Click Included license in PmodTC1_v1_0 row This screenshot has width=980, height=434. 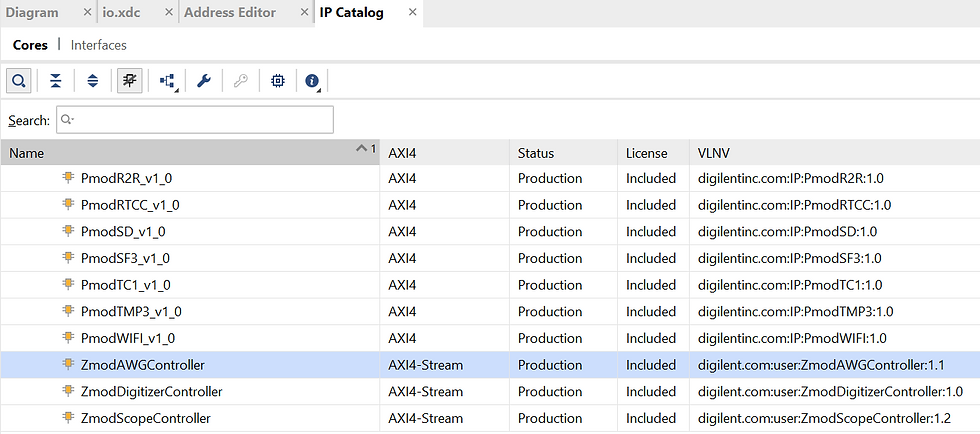tap(651, 285)
